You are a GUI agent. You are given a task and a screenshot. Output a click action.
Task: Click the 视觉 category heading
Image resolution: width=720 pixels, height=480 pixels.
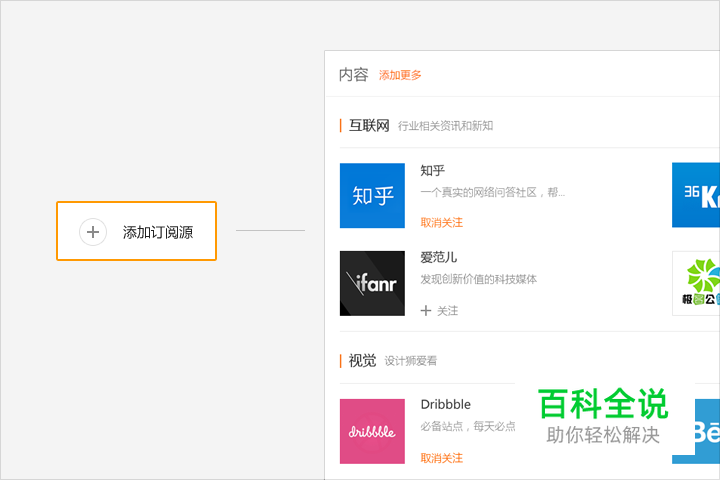click(x=362, y=361)
